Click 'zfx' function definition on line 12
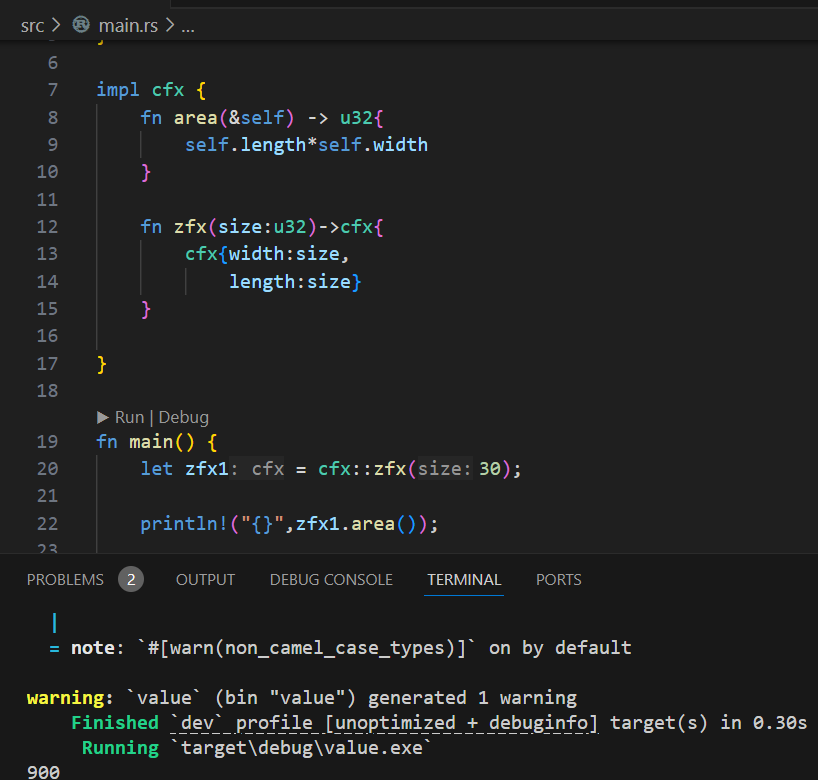 pyautogui.click(x=190, y=227)
